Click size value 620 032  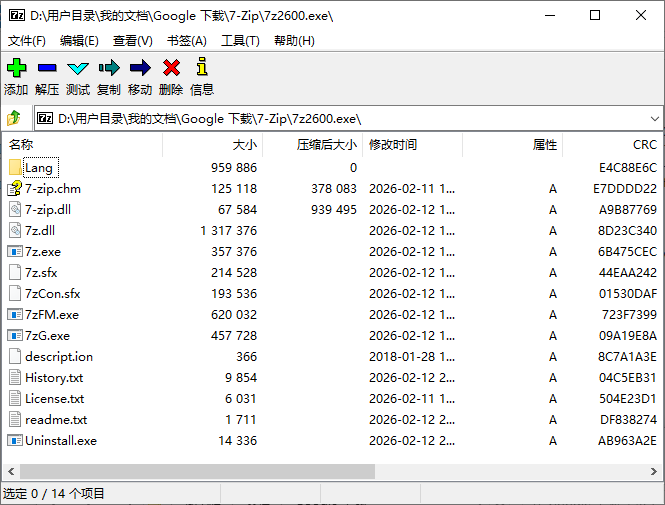(234, 315)
